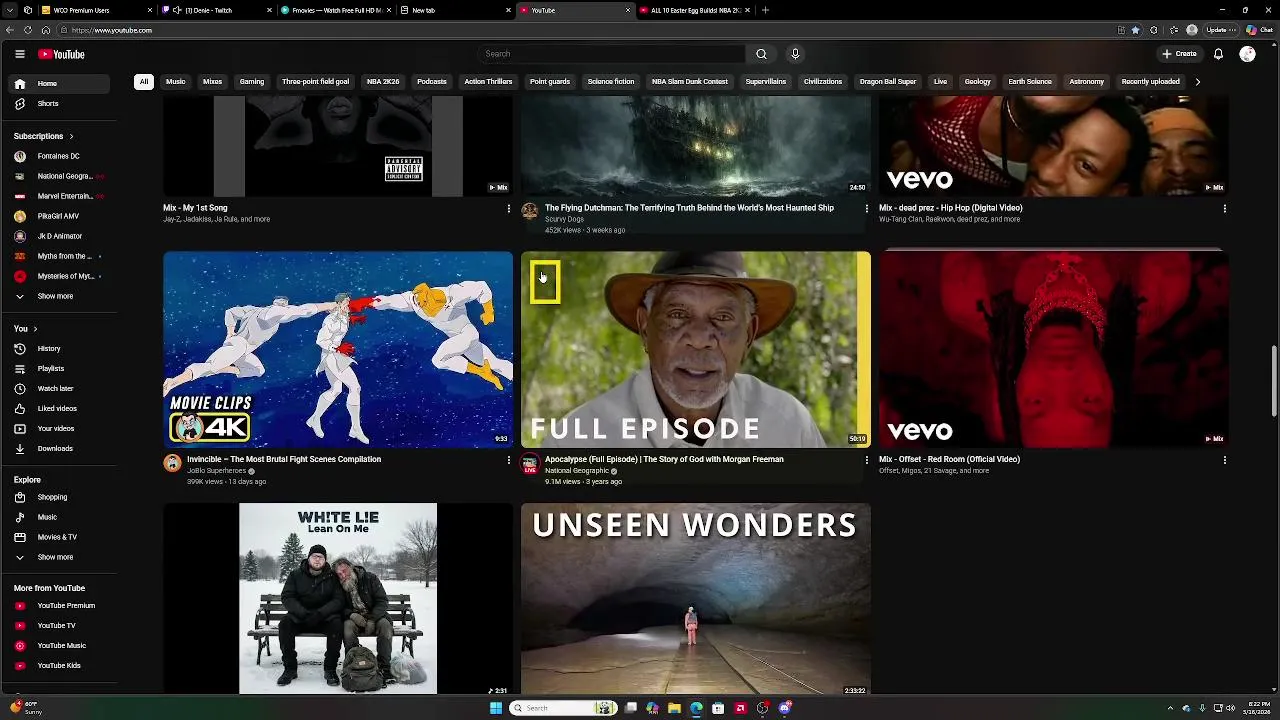Play the Unseen Wonders cave thumbnail
This screenshot has width=1280, height=720.
tap(695, 598)
